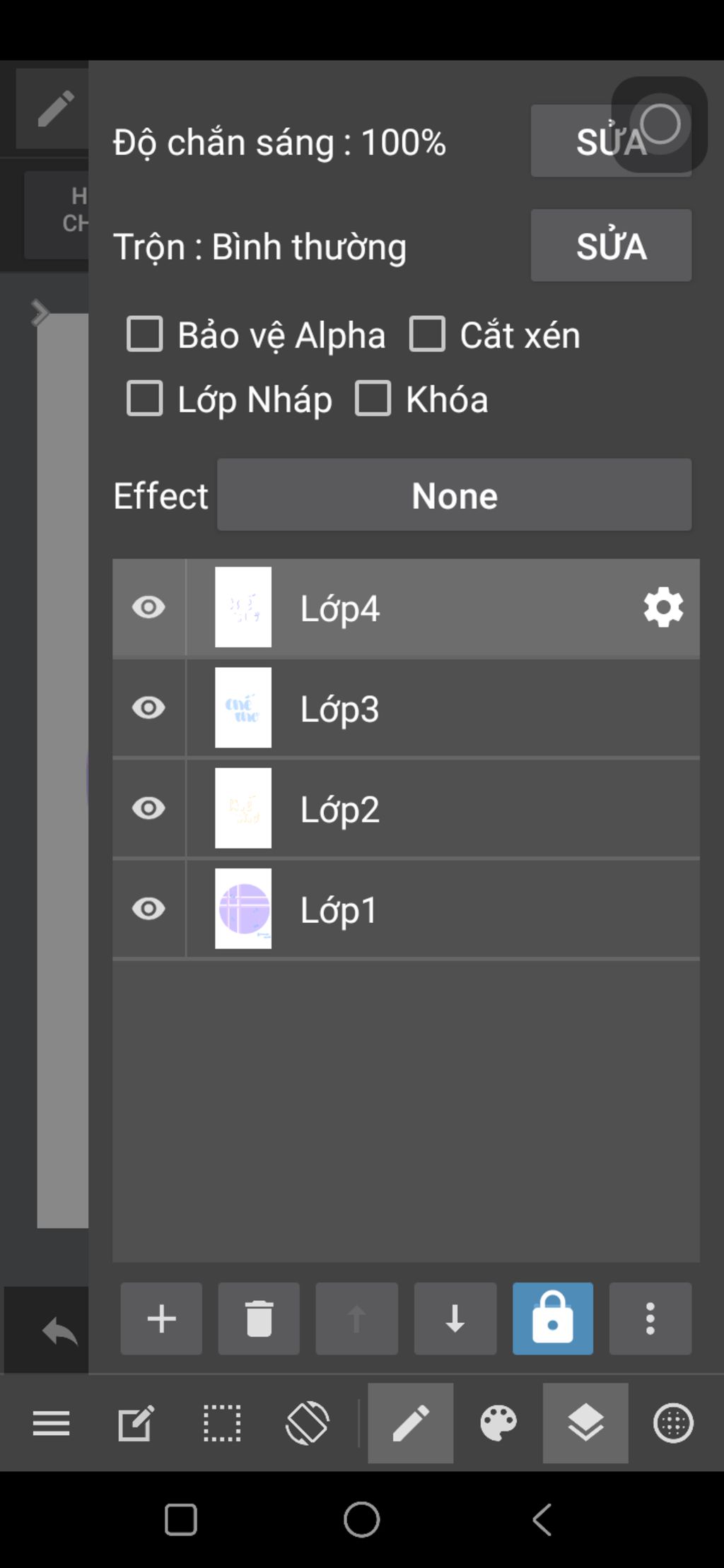Move layer down with arrow icon
Viewport: 724px width, 1568px height.
(455, 1319)
